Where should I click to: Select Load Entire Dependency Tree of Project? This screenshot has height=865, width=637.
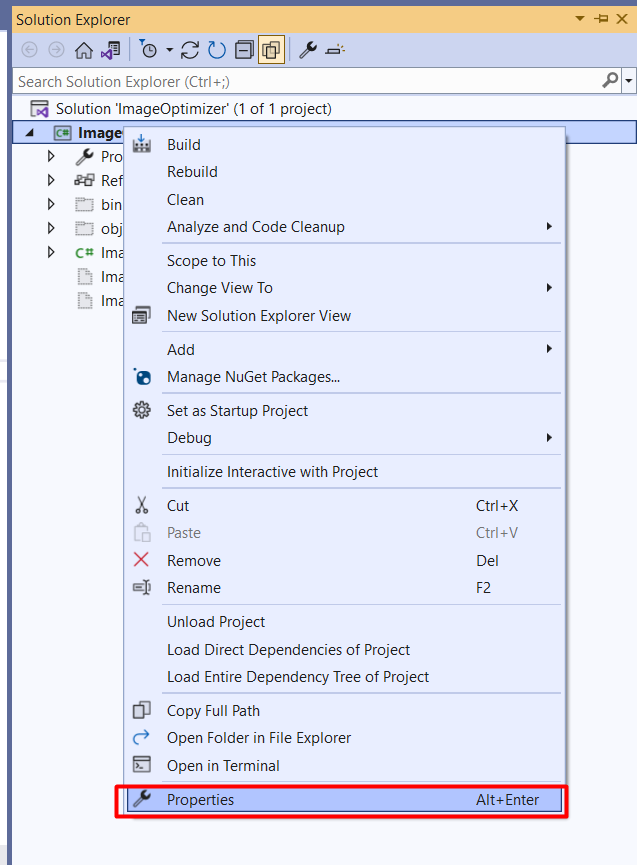[345, 677]
